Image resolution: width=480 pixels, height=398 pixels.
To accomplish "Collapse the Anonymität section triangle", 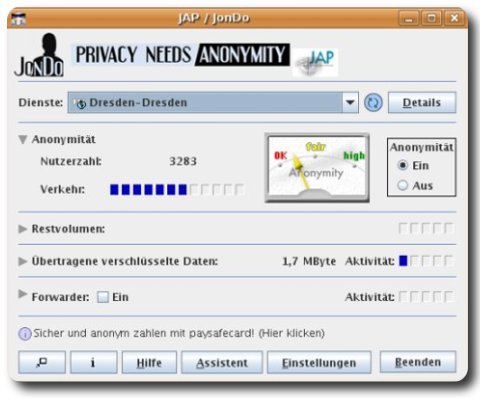I will pyautogui.click(x=23, y=139).
